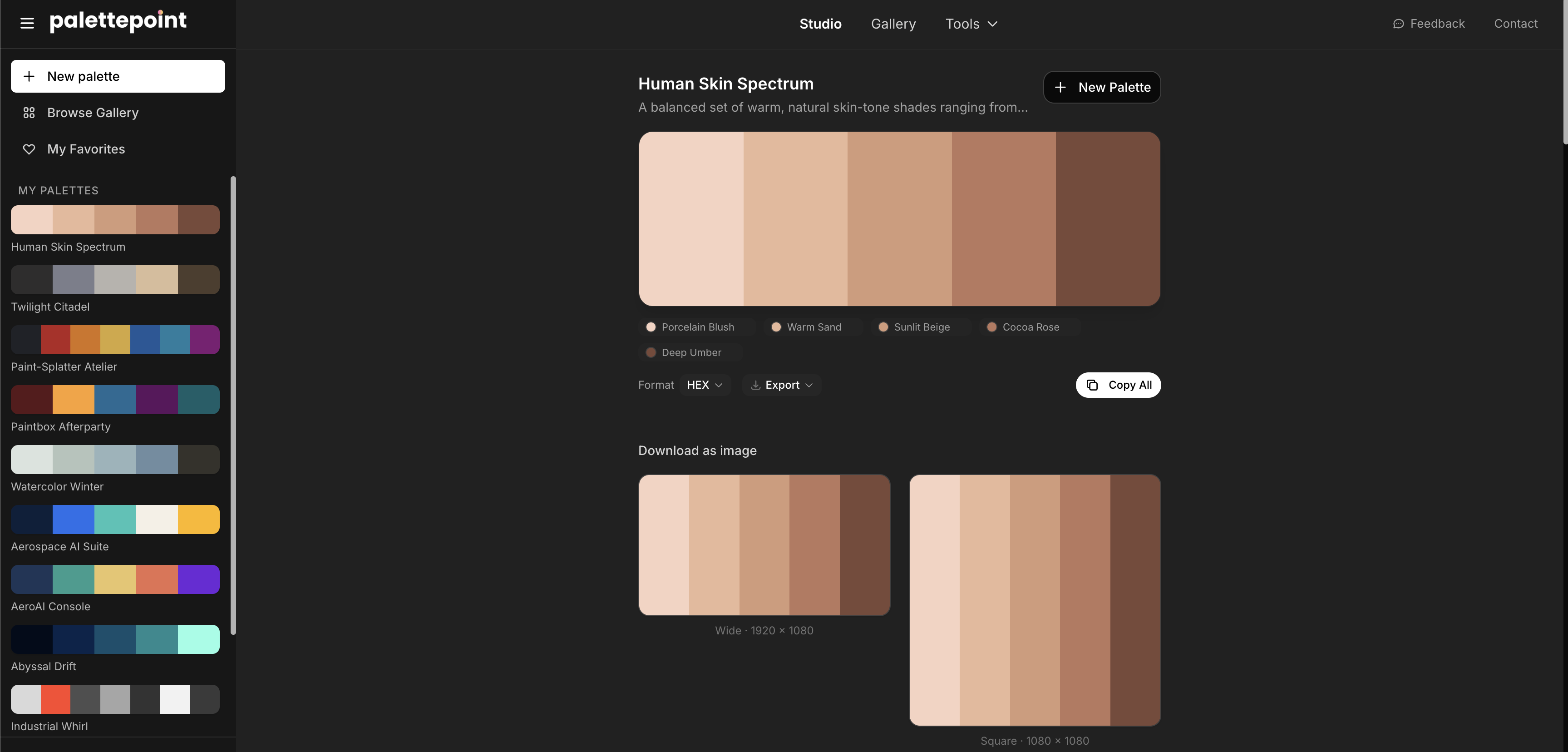Open the HEX format dropdown

pos(704,385)
